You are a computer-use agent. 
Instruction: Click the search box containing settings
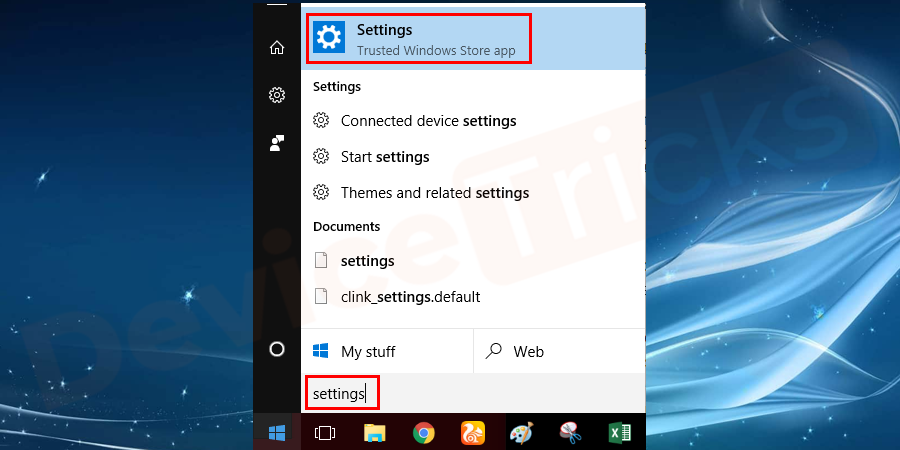450,394
